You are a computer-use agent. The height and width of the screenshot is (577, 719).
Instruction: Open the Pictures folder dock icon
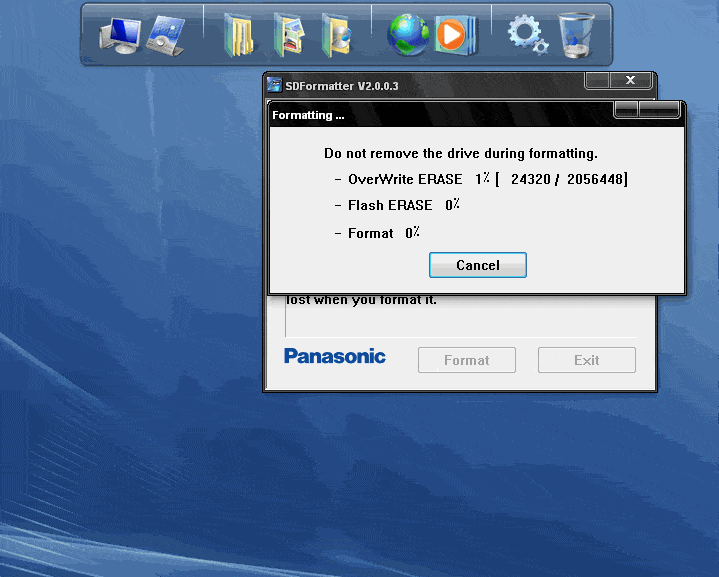[x=289, y=35]
